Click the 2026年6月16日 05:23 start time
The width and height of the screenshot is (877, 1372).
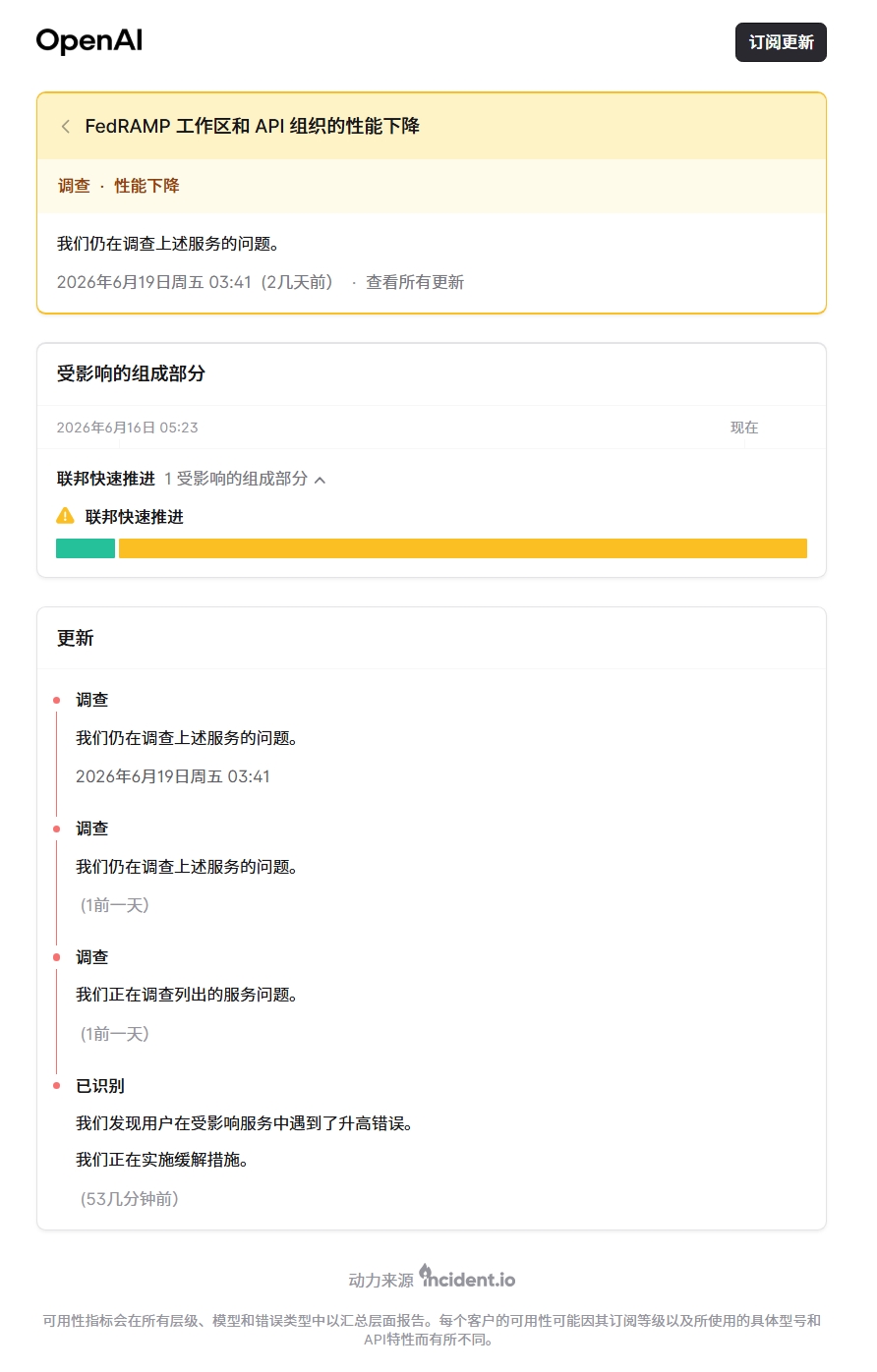click(x=127, y=428)
